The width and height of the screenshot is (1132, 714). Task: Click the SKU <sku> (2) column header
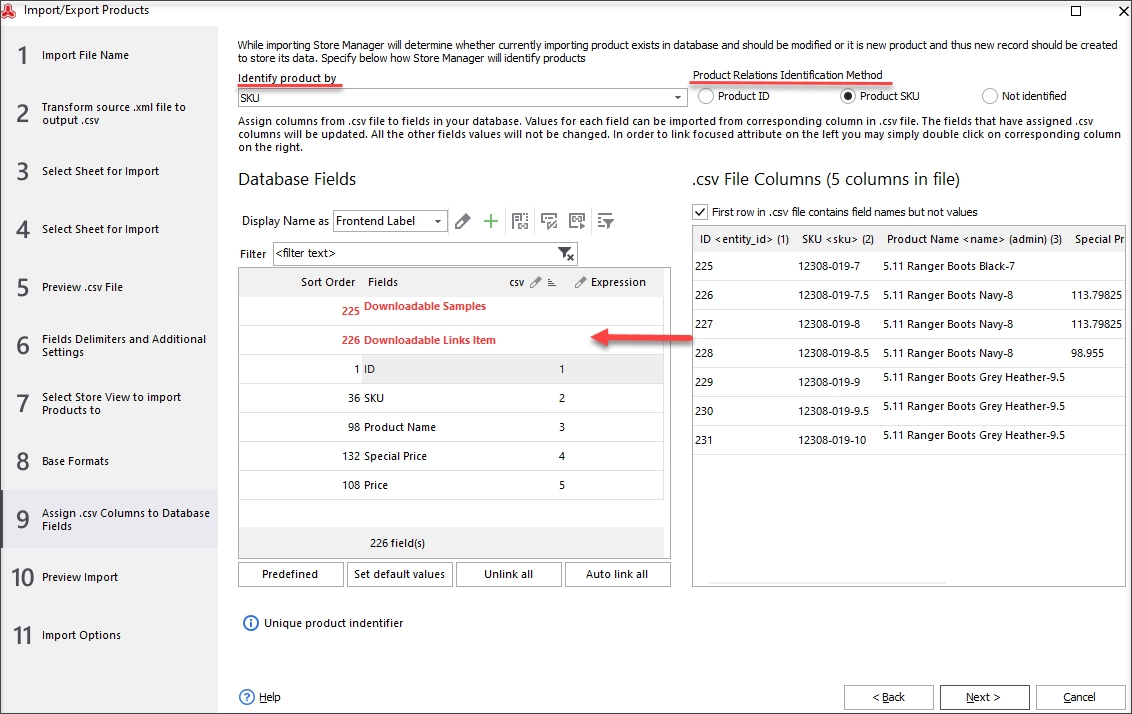tap(837, 239)
